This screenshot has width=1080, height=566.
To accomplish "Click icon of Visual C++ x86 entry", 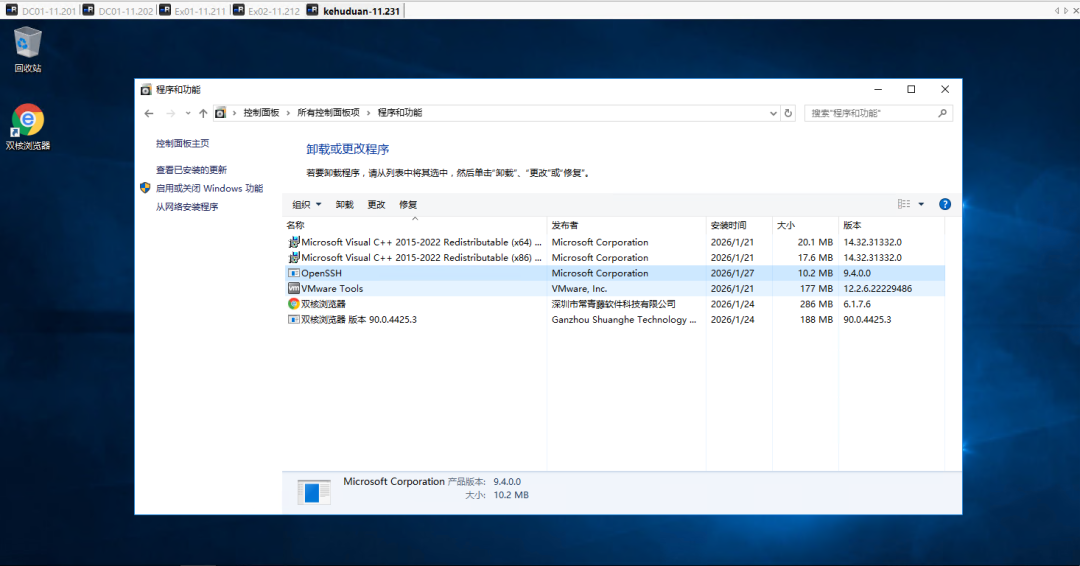I will pyautogui.click(x=293, y=258).
